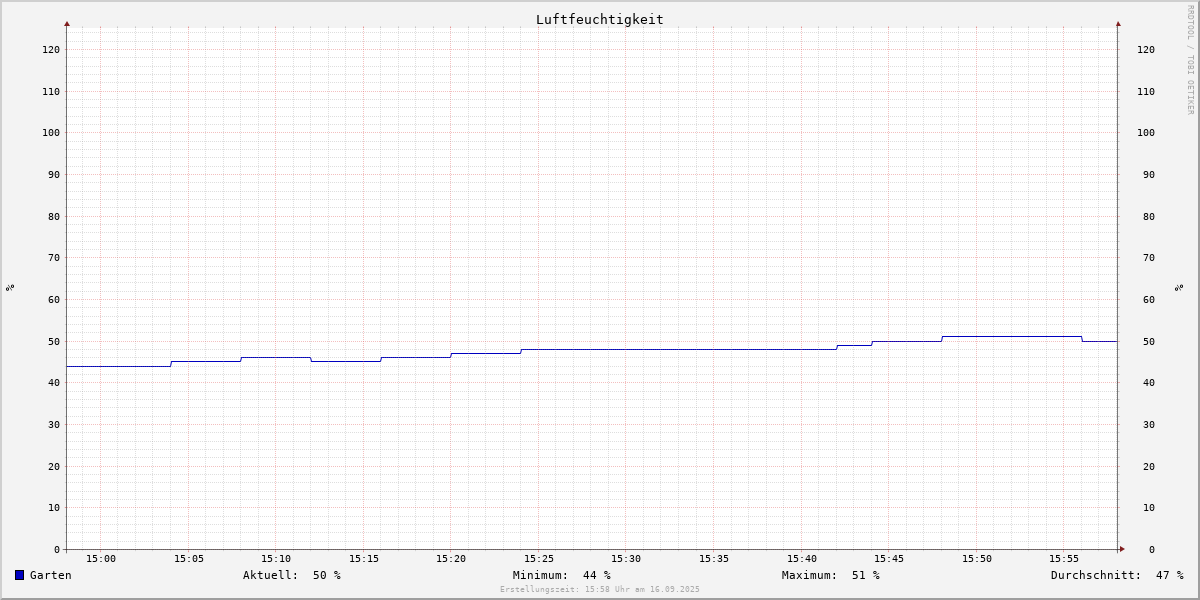Click the 15:05 time axis label
This screenshot has height=600, width=1200.
point(189,558)
